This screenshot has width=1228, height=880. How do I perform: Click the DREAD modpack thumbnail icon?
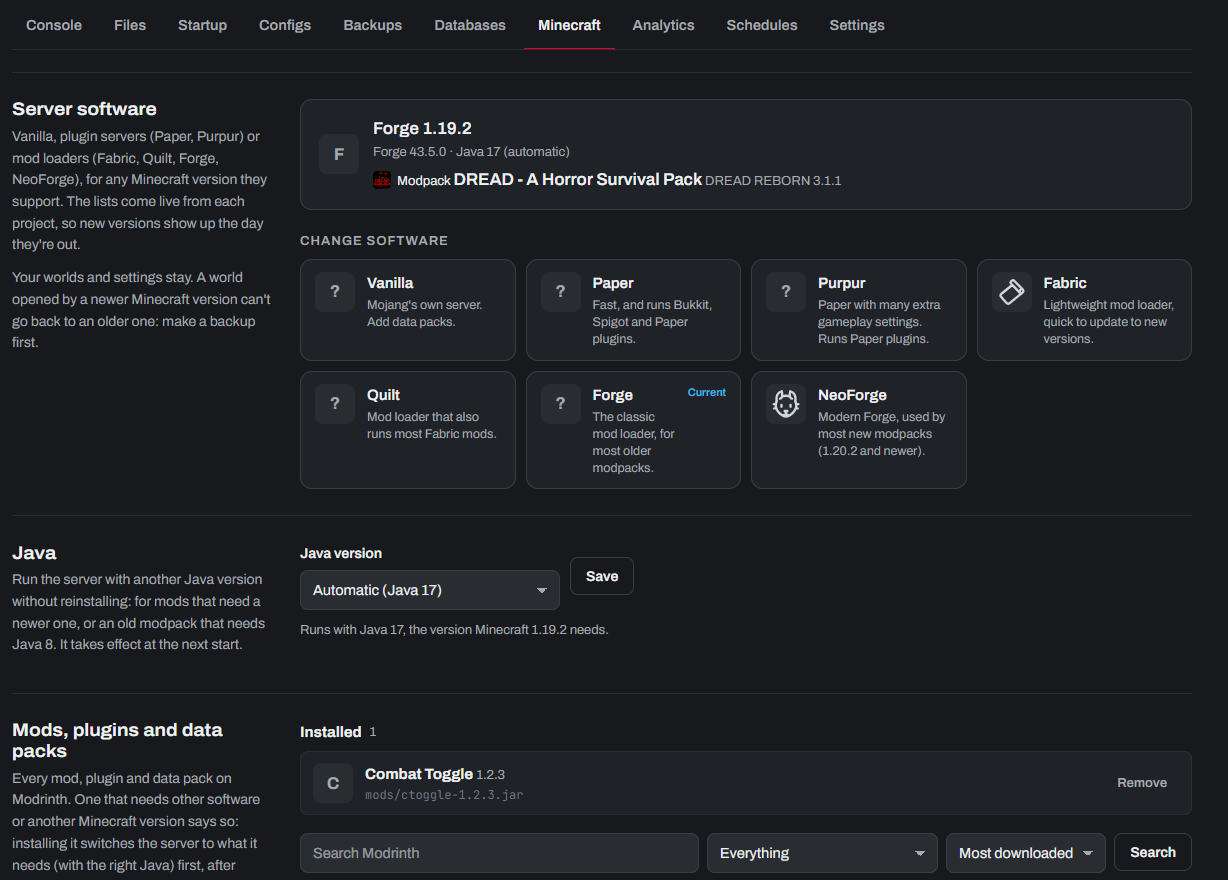coord(382,180)
